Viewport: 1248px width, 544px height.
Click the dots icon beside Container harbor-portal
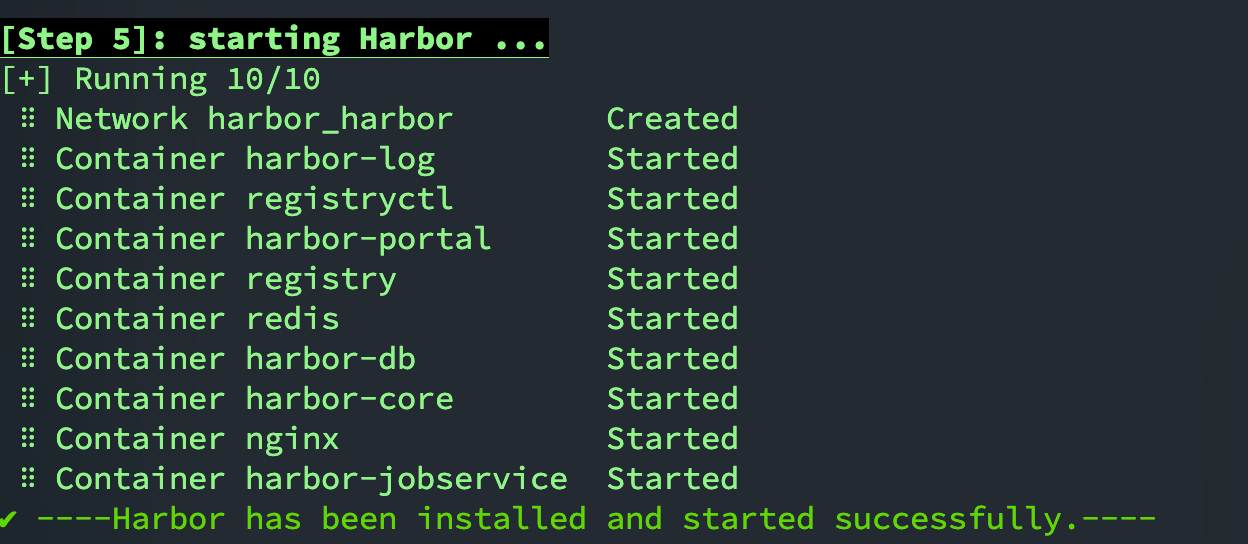click(x=29, y=239)
